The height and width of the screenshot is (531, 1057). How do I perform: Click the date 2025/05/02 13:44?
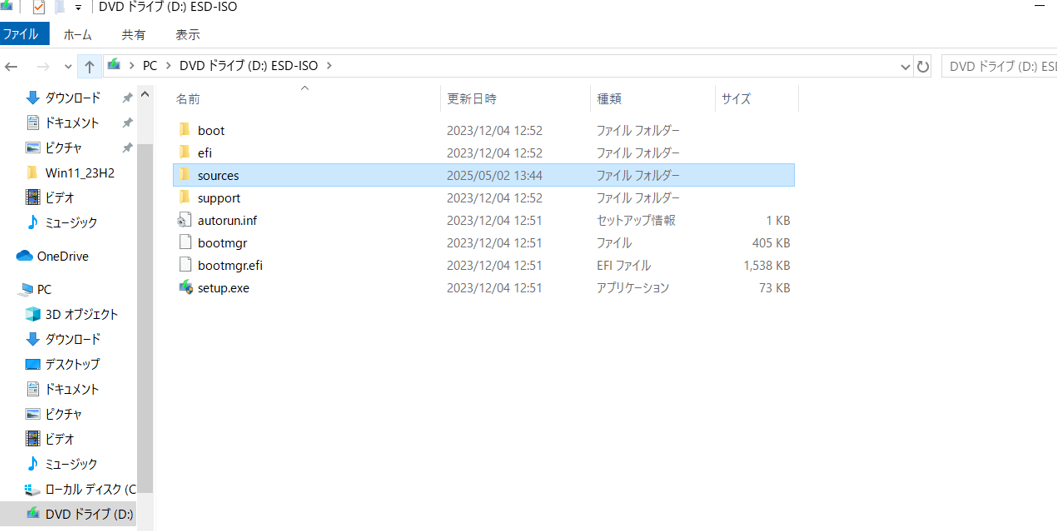click(x=494, y=175)
